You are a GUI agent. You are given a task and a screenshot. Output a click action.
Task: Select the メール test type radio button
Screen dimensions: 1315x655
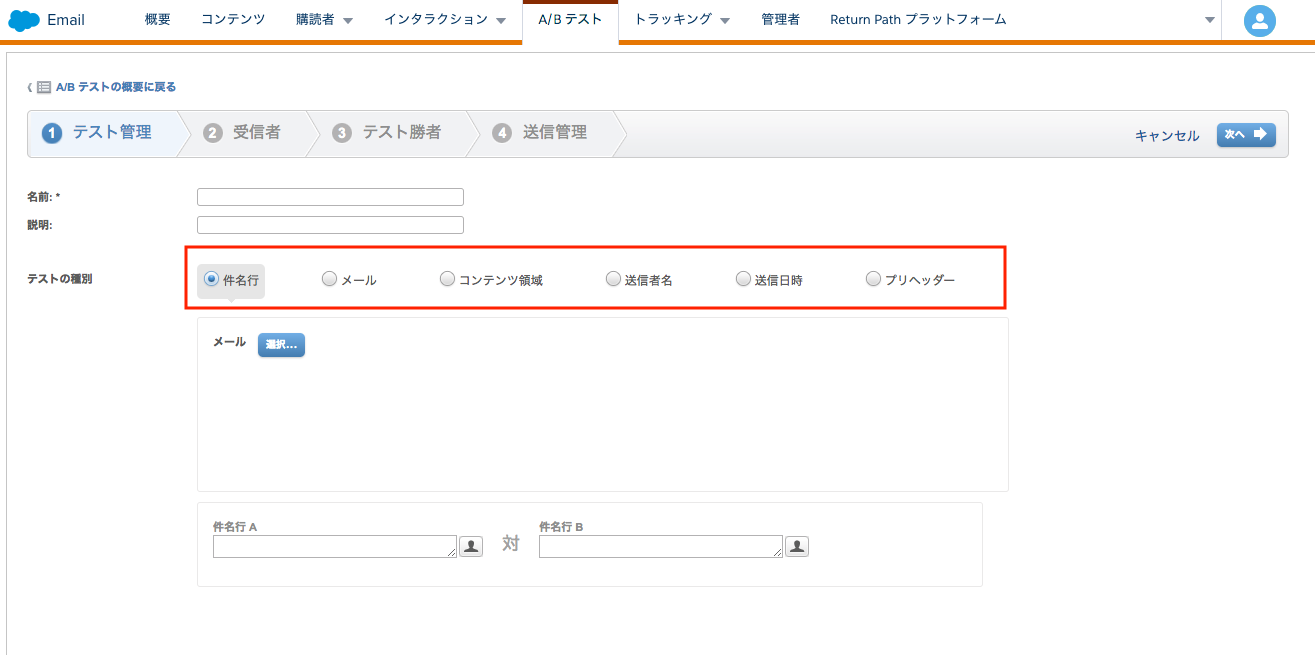(x=329, y=280)
